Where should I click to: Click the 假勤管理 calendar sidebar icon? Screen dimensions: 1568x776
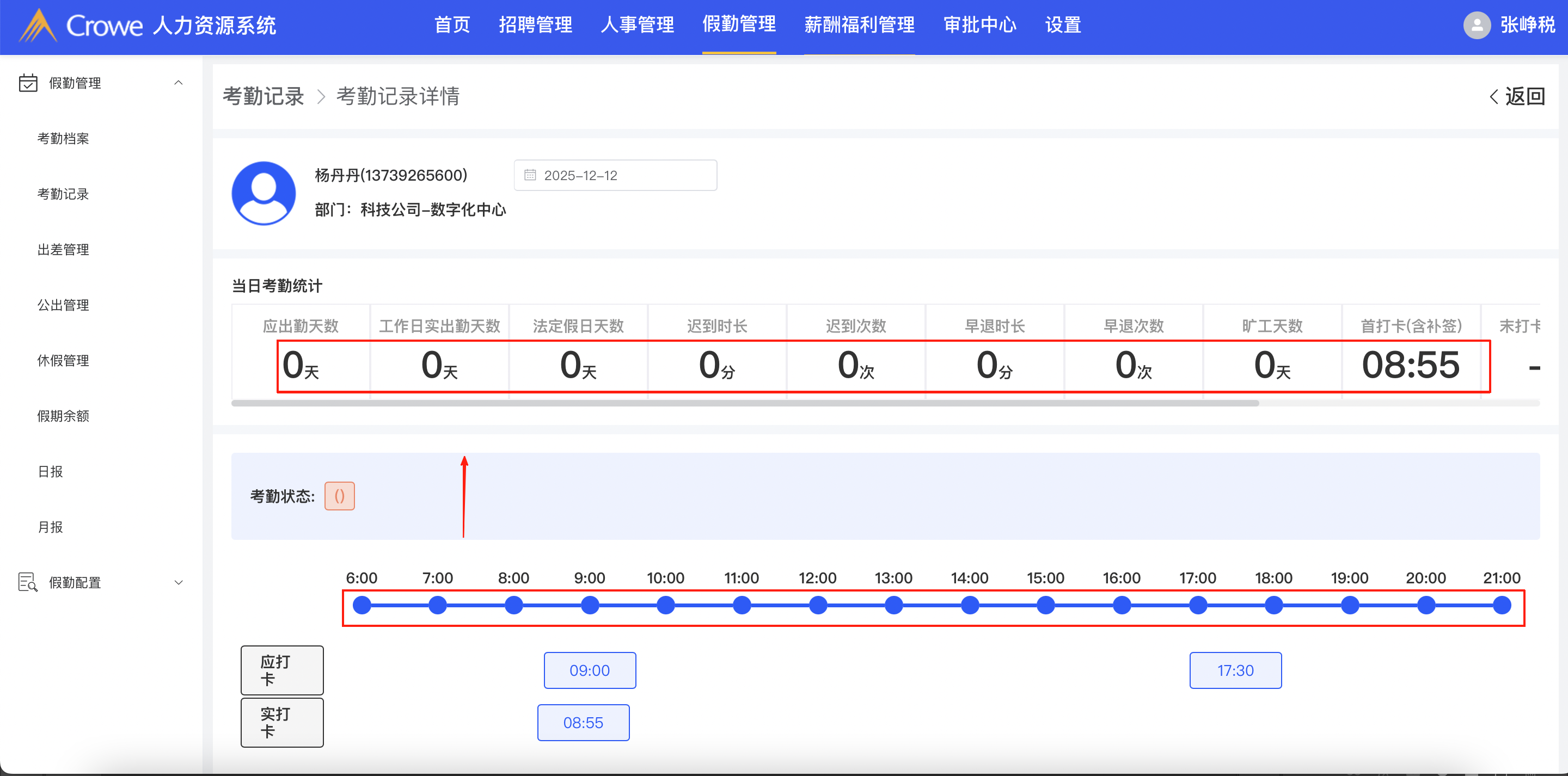pos(28,83)
